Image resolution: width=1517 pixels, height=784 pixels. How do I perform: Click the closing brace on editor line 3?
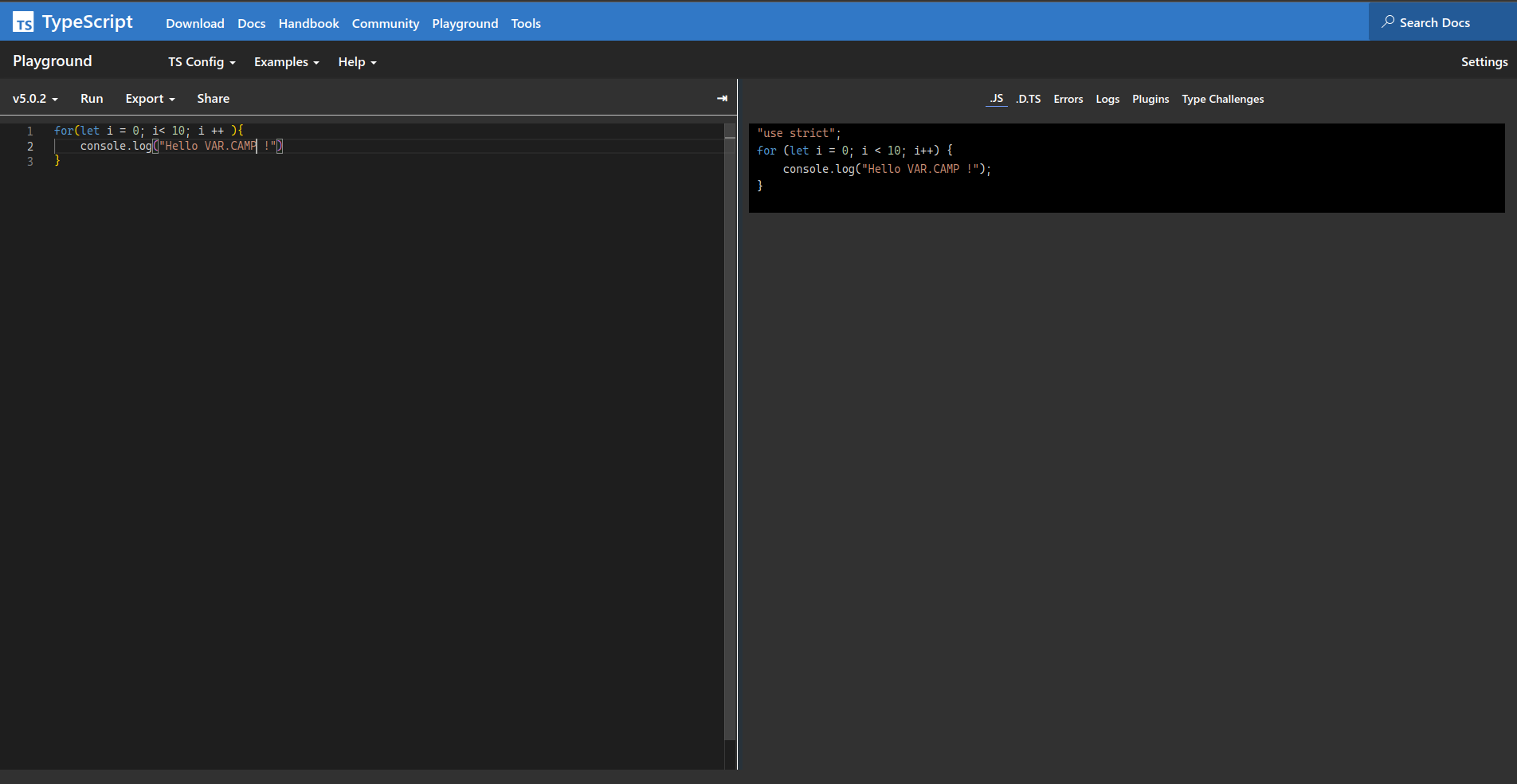pyautogui.click(x=57, y=161)
